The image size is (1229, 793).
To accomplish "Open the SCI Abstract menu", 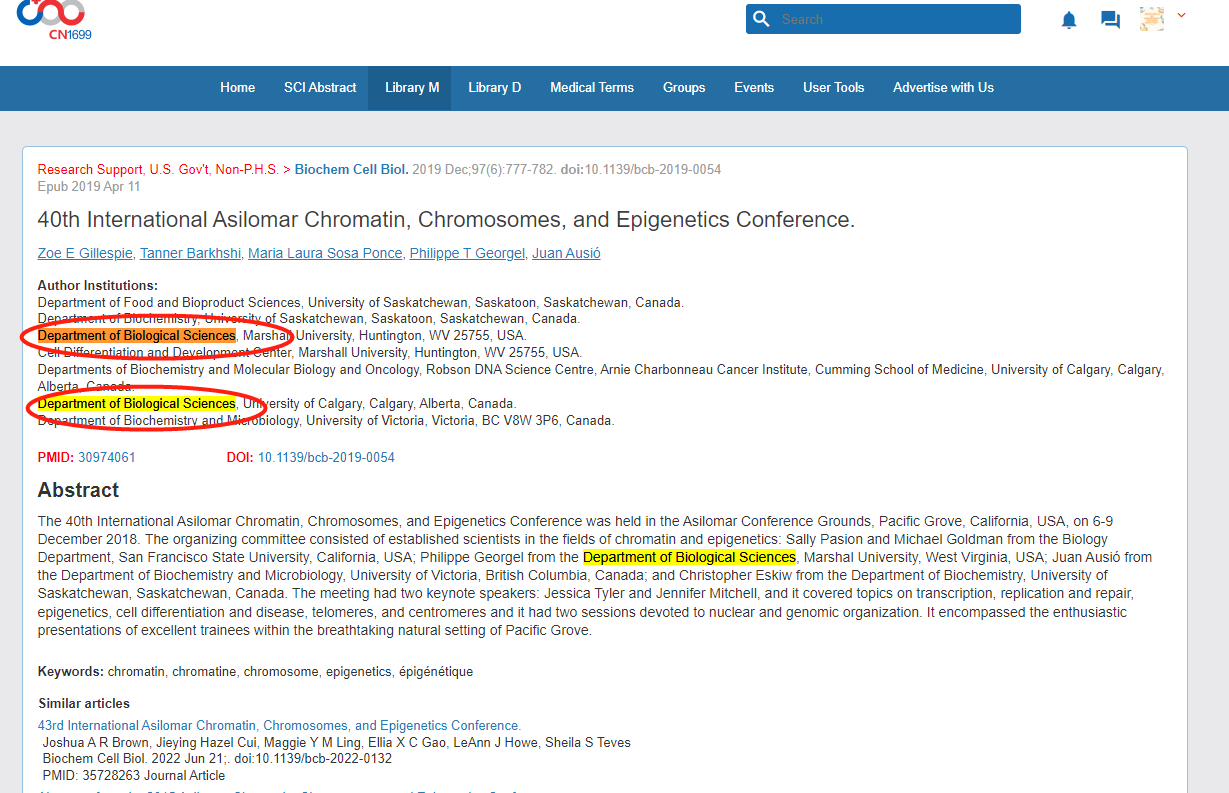I will [320, 88].
